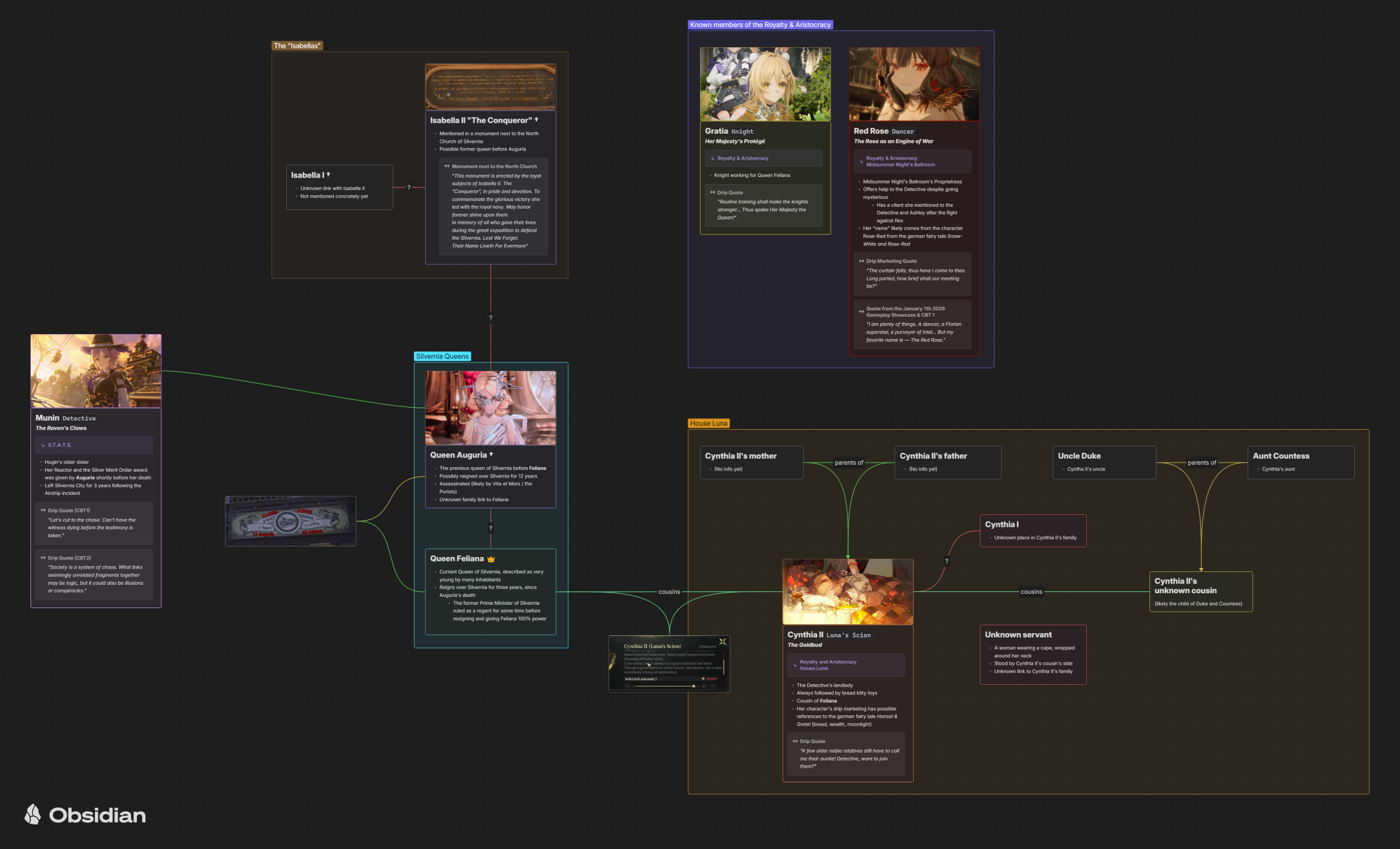Select Munin's portrait image
1400x849 pixels.
click(96, 371)
